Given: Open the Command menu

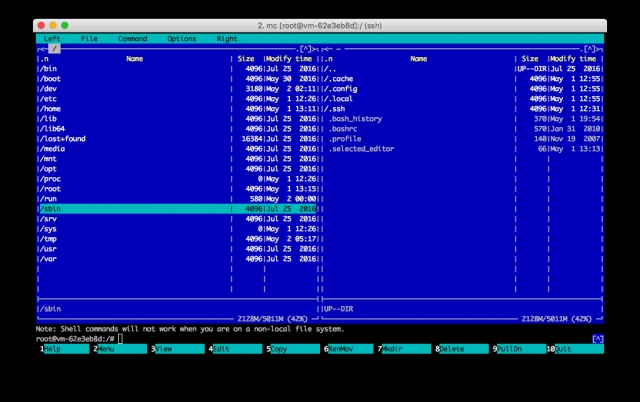Looking at the screenshot, I should 132,39.
